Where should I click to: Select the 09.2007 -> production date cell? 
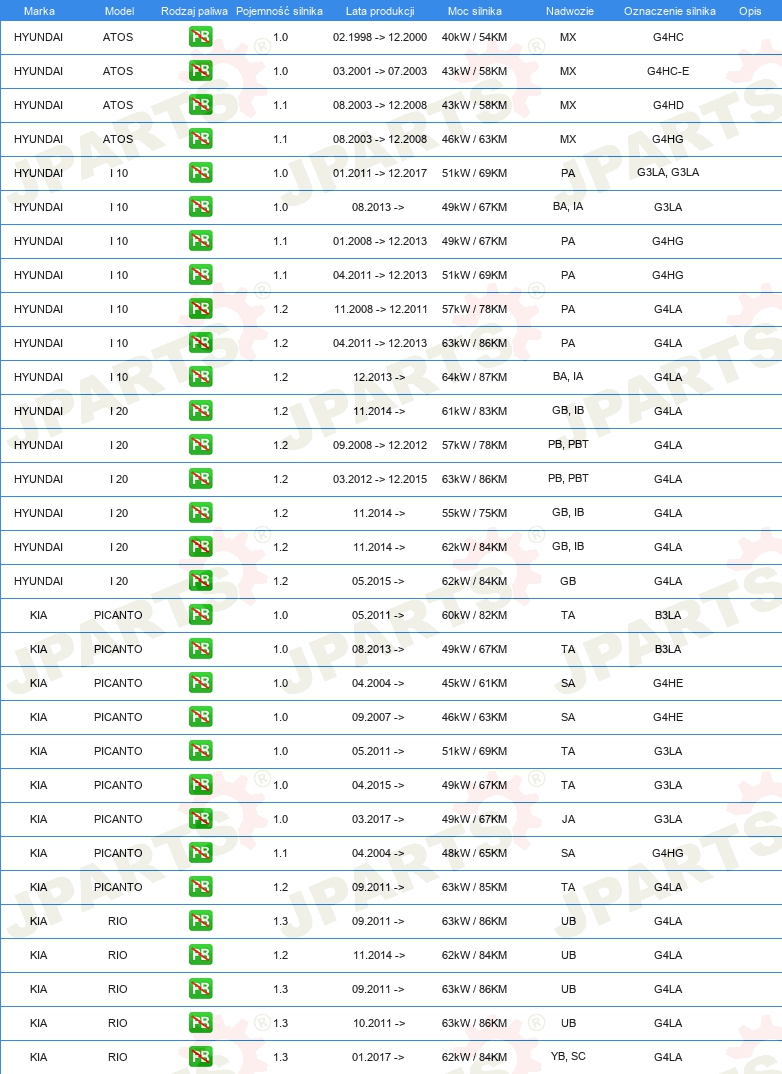[x=378, y=717]
